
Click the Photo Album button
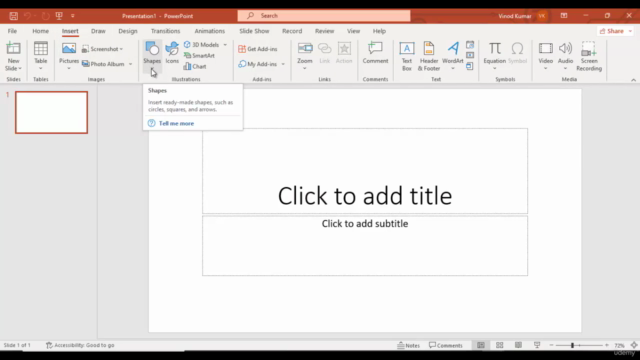[103, 64]
